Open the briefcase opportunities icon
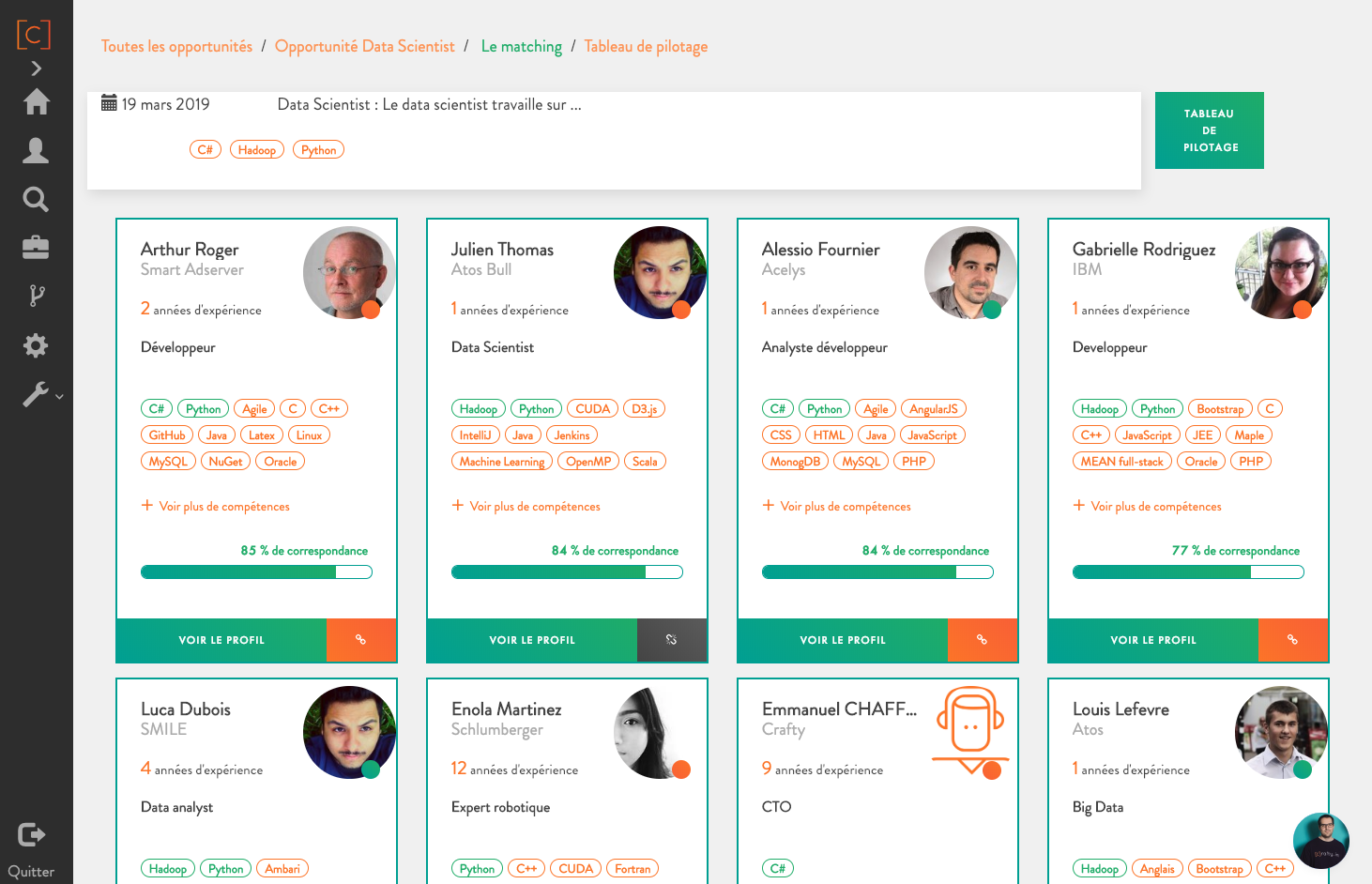The width and height of the screenshot is (1372, 884). click(36, 248)
